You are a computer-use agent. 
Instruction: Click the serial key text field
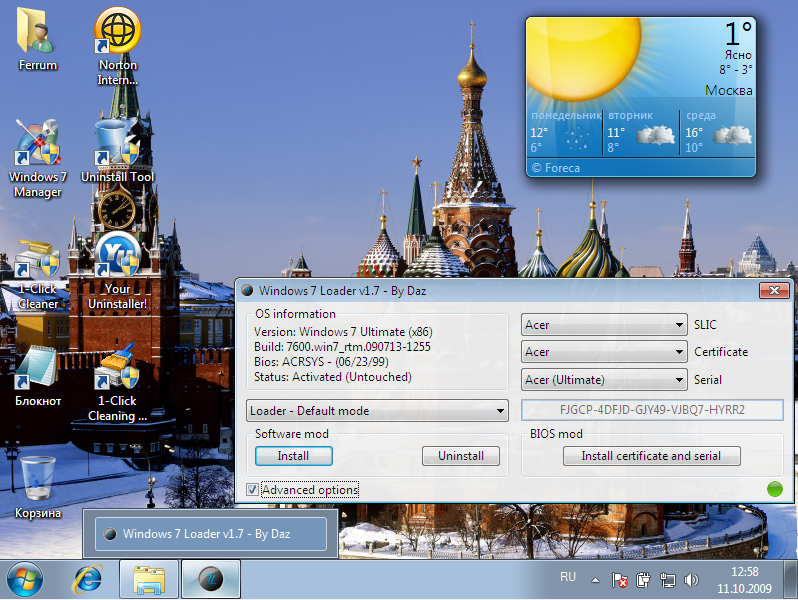click(x=652, y=410)
